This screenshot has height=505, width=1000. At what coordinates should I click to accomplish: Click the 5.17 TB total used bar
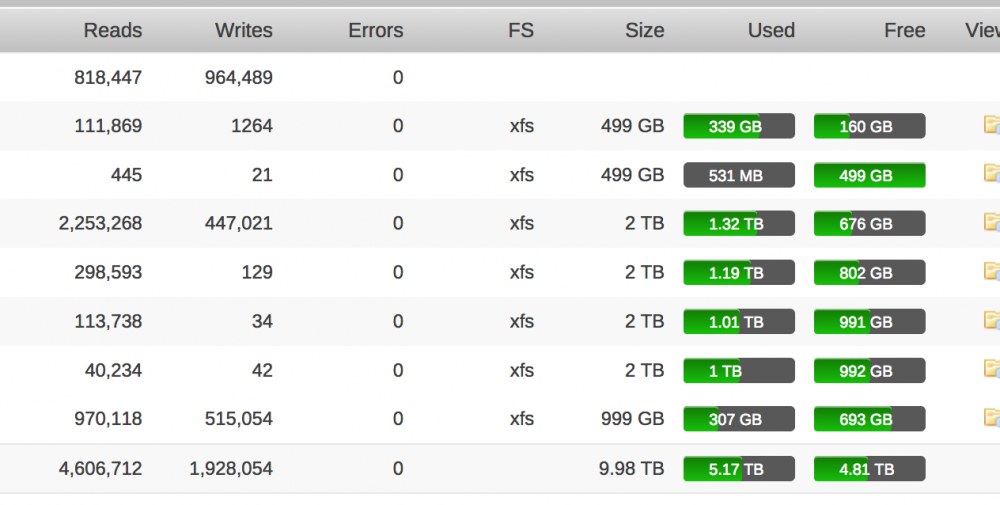click(x=739, y=469)
